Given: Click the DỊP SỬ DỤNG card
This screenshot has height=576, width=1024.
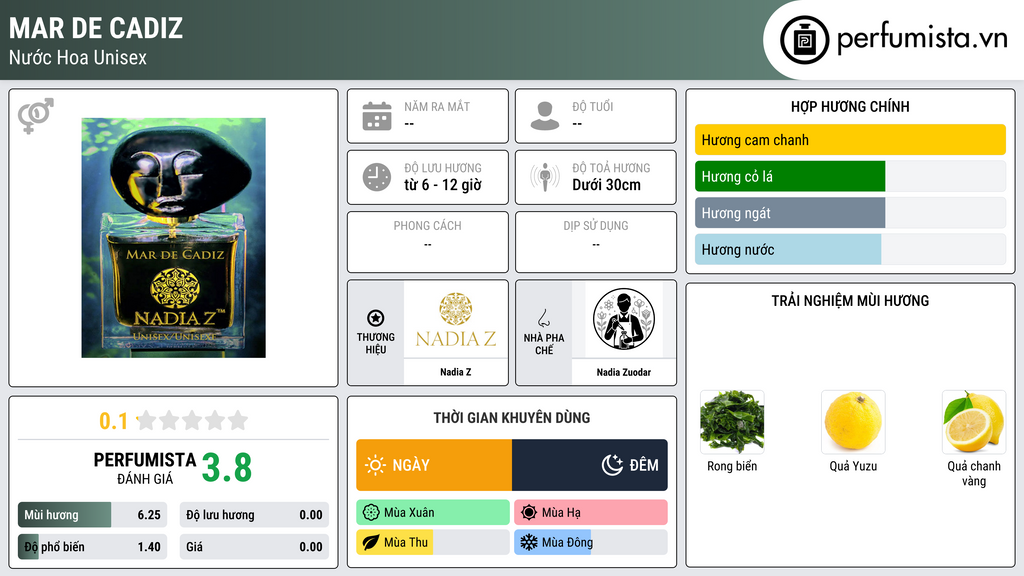Looking at the screenshot, I should (596, 242).
